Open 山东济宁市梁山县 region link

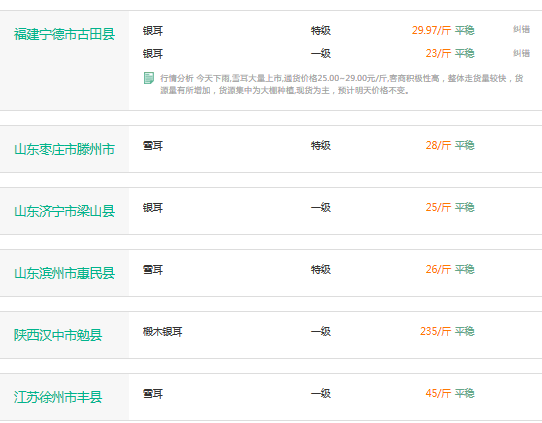tap(64, 211)
